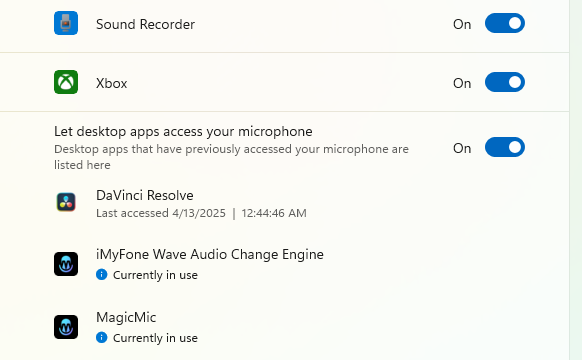Viewport: 582px width, 360px height.
Task: Select the Sound Recorder label
Action: 145,24
